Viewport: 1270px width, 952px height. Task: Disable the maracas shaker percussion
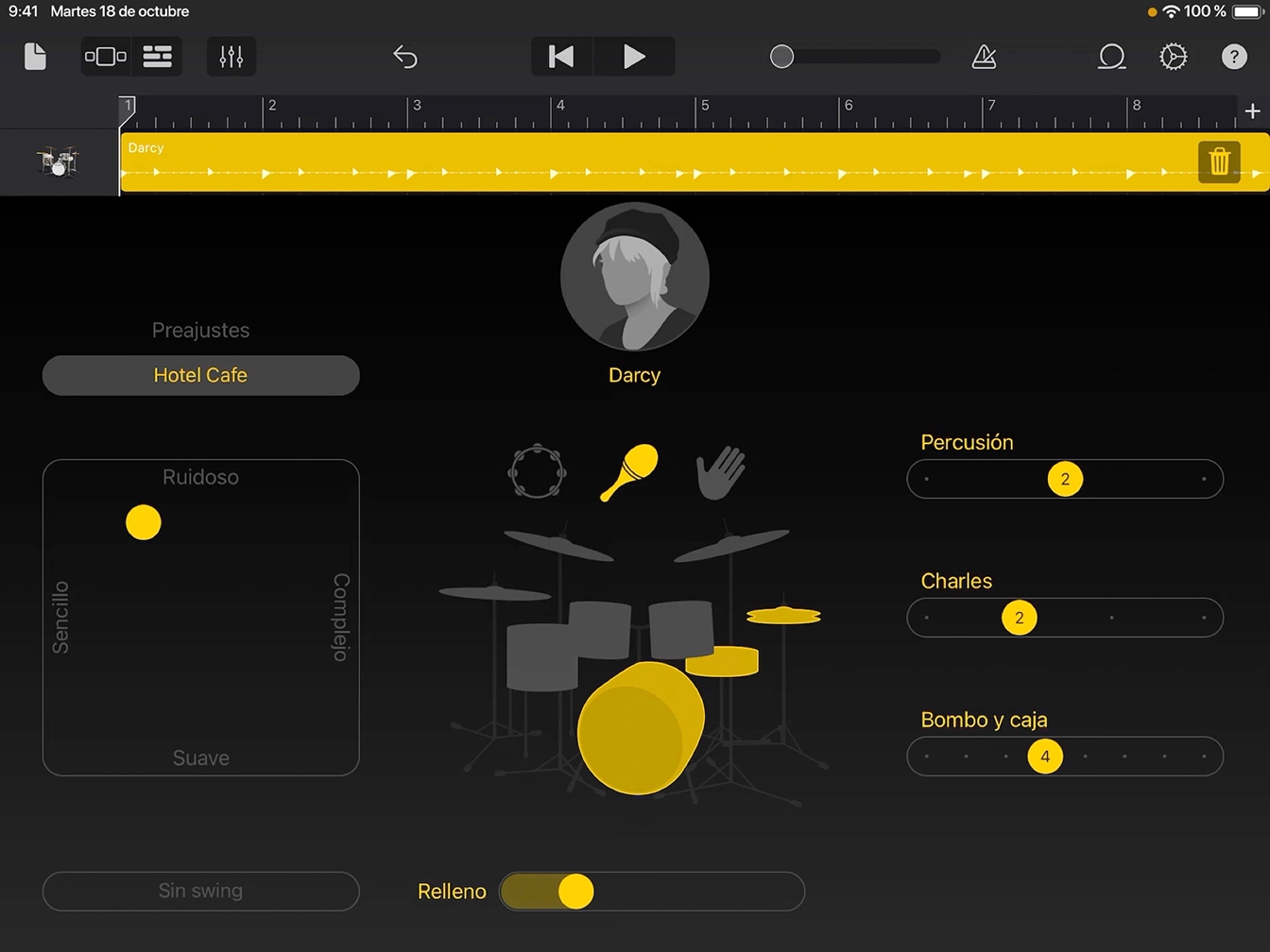[628, 472]
